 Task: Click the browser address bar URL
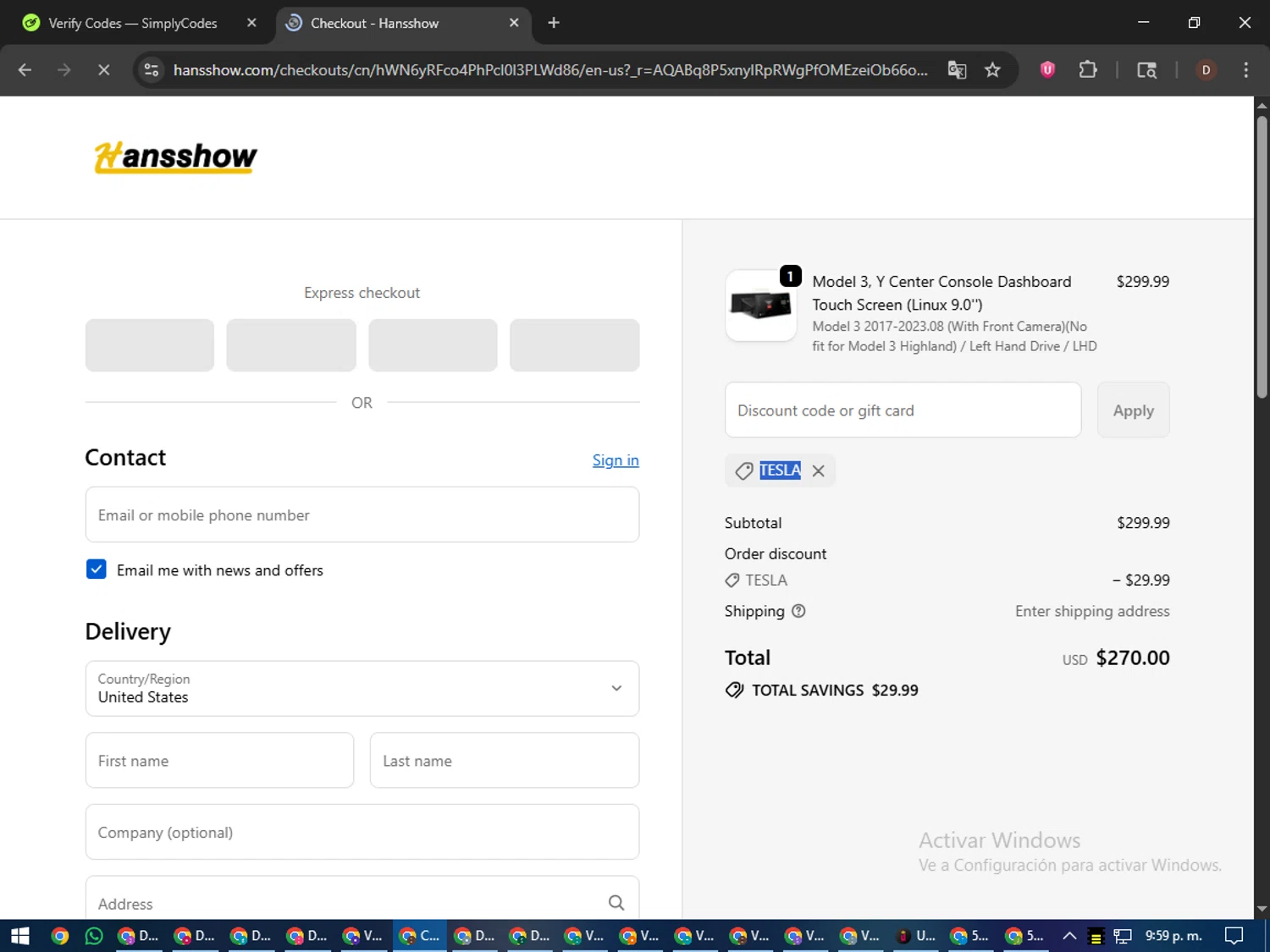tap(550, 70)
